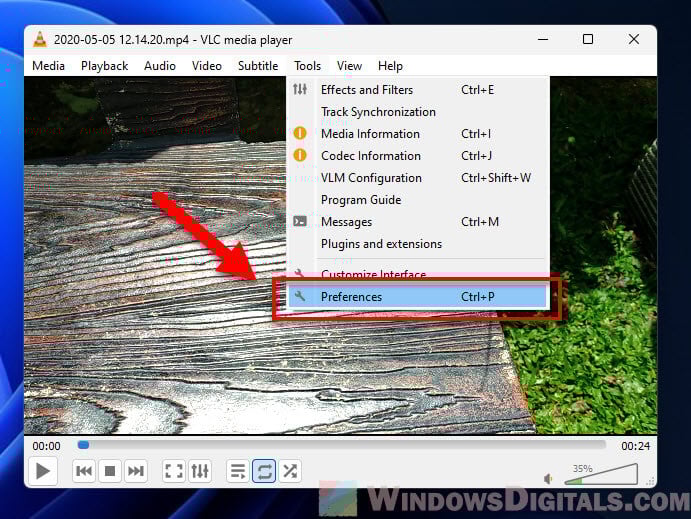Click the Messages console icon
Viewport: 691px width, 519px height.
click(x=300, y=221)
